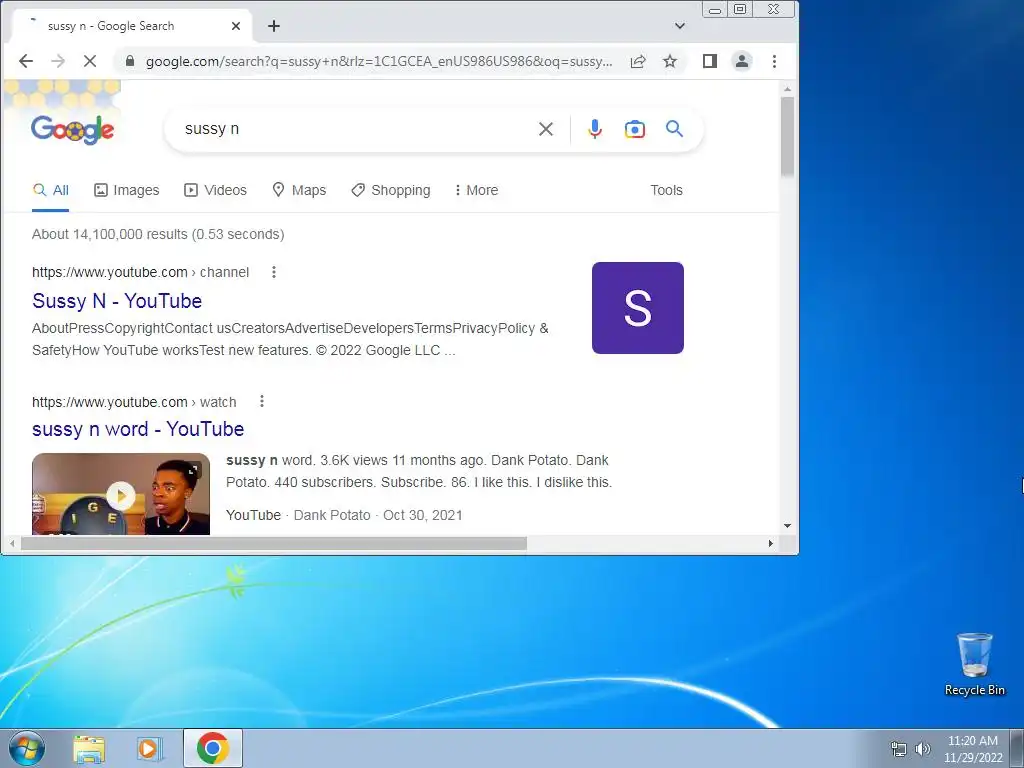Screen dimensions: 1024x768
Task: Go to Google home via logo
Action: pos(72,129)
